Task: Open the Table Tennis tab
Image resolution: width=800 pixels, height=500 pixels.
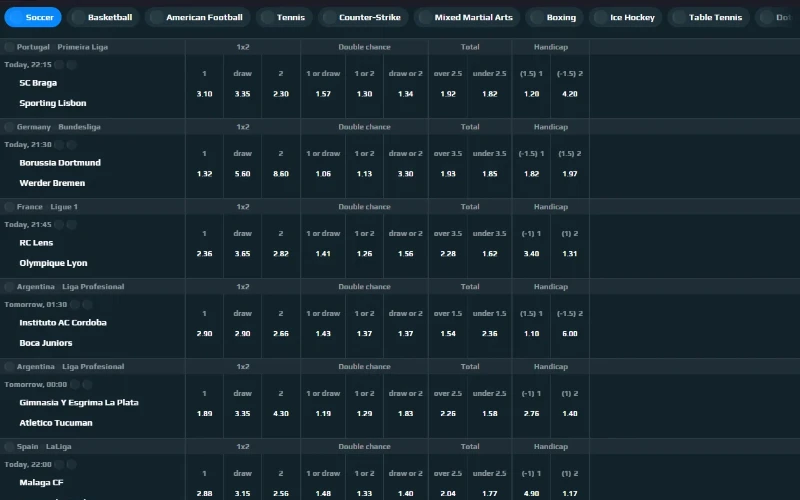Action: (x=708, y=17)
